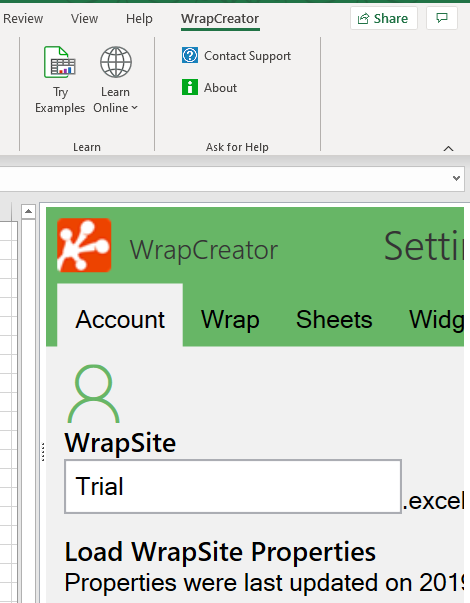Screen dimensions: 470x603
Task: Click the WrapSite label text
Action: tap(120, 443)
